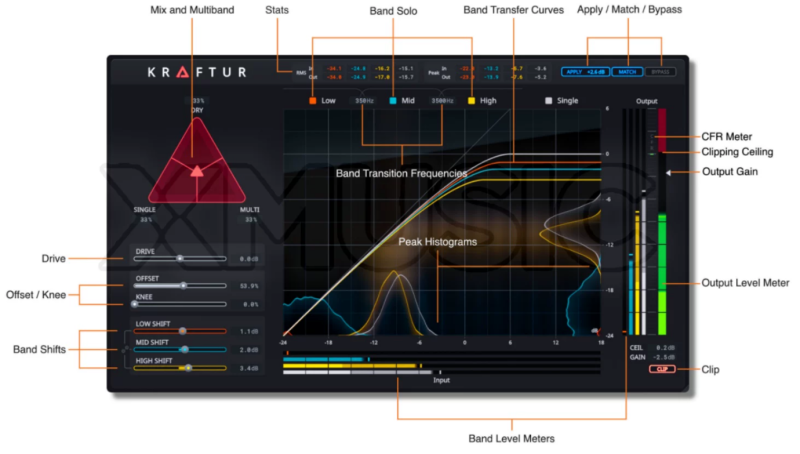Click the 350Hz low-mid transition frequency field
800x454 pixels.
coord(364,100)
